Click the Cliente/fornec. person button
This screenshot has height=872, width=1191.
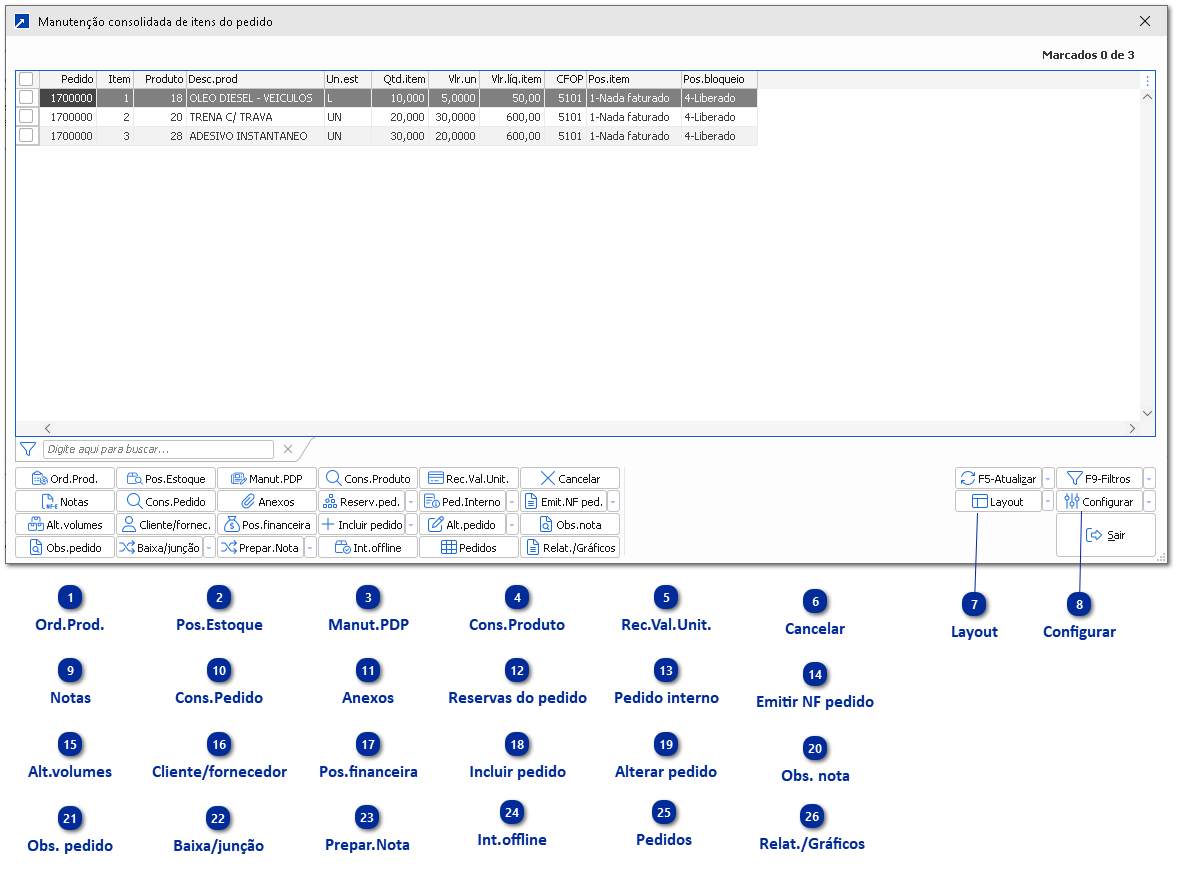pyautogui.click(x=166, y=525)
